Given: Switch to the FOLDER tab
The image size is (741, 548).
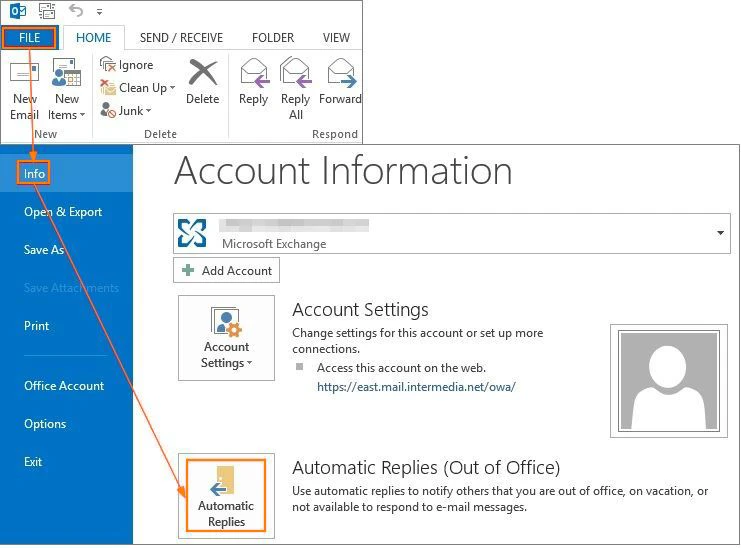Looking at the screenshot, I should [273, 38].
